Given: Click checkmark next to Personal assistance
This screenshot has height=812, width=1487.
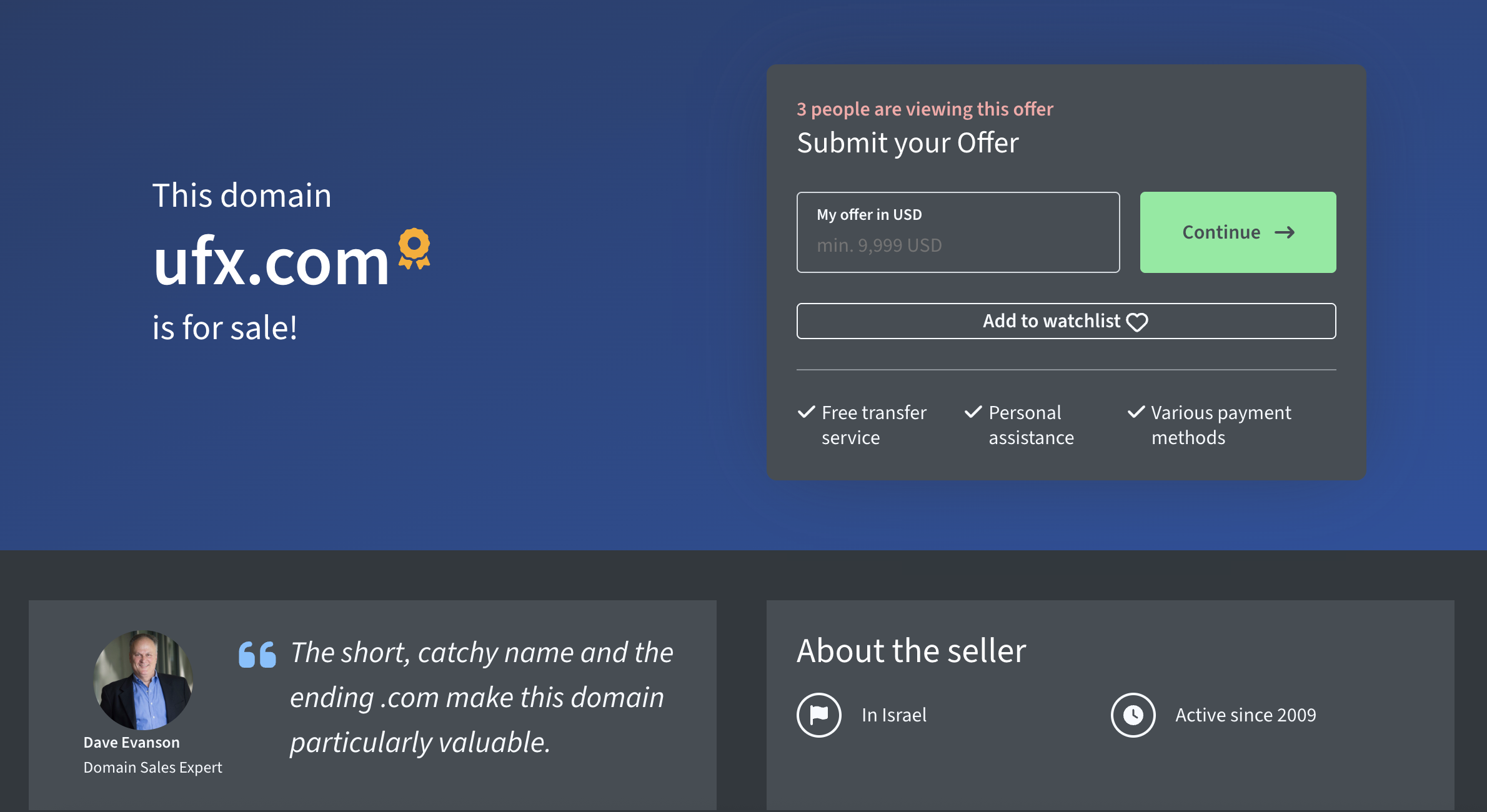Looking at the screenshot, I should 973,412.
